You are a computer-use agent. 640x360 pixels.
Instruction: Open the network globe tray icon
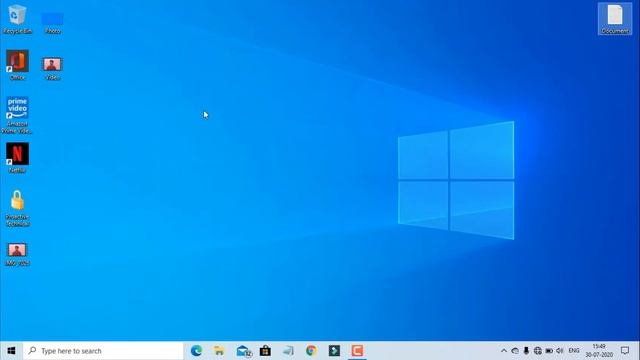[x=538, y=351]
